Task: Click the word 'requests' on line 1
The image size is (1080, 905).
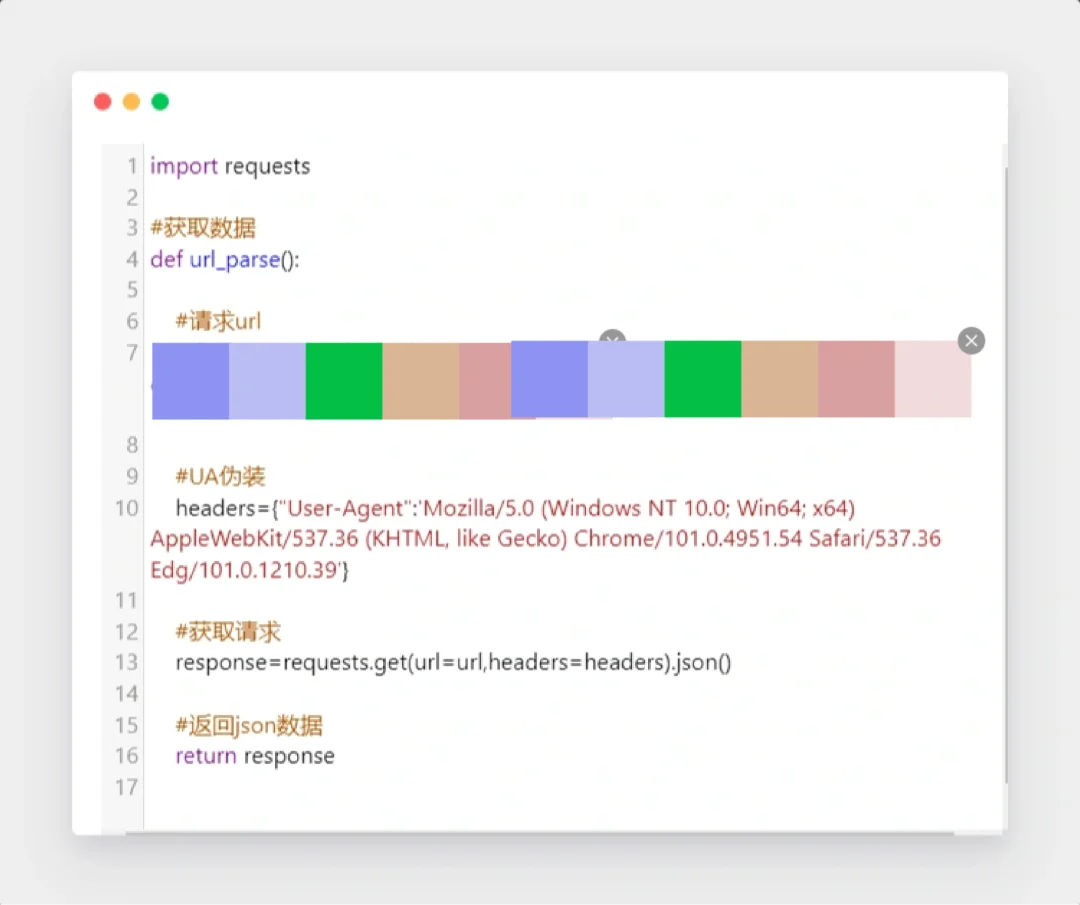Action: coord(267,167)
